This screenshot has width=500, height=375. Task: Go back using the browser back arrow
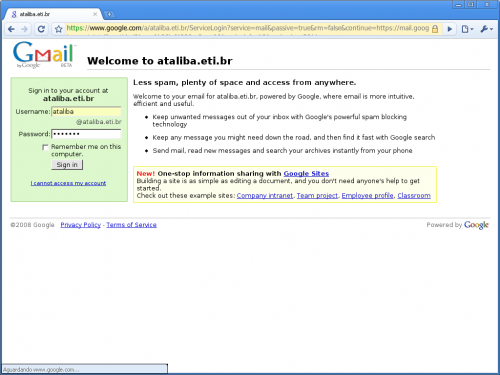pos(11,29)
